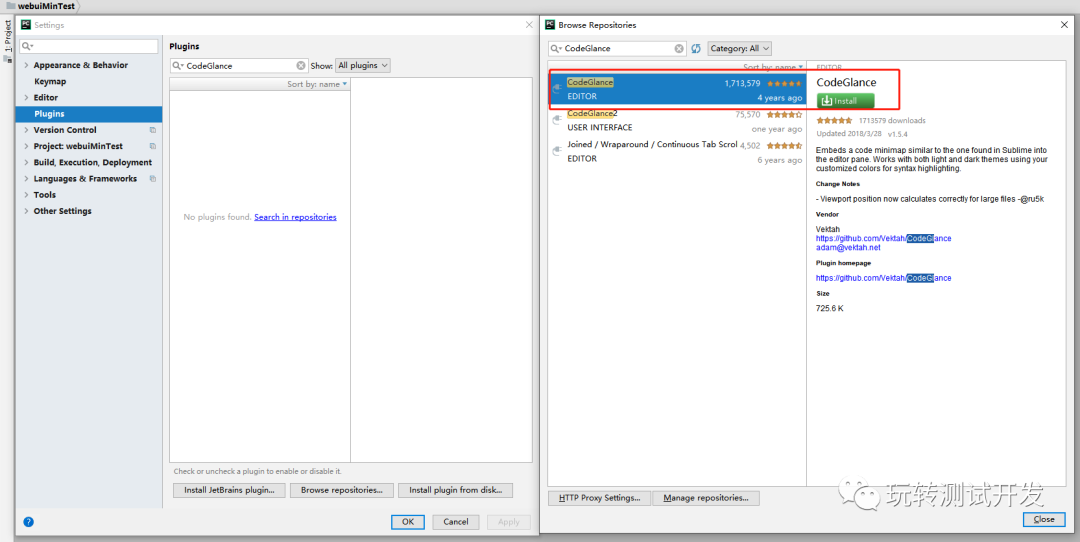Expand the Other Settings node
This screenshot has width=1080, height=542.
(x=26, y=211)
